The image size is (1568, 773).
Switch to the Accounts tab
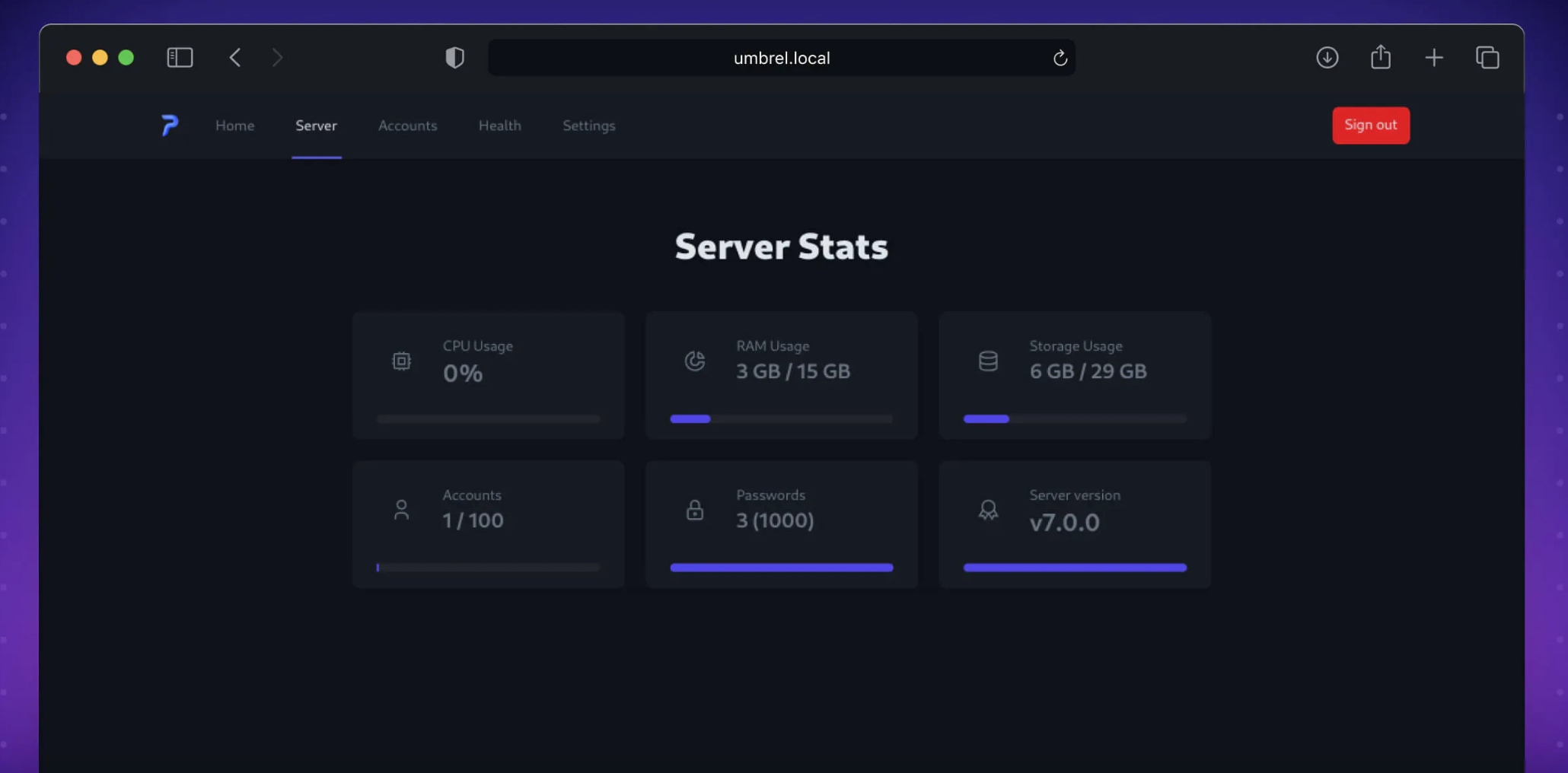407,126
